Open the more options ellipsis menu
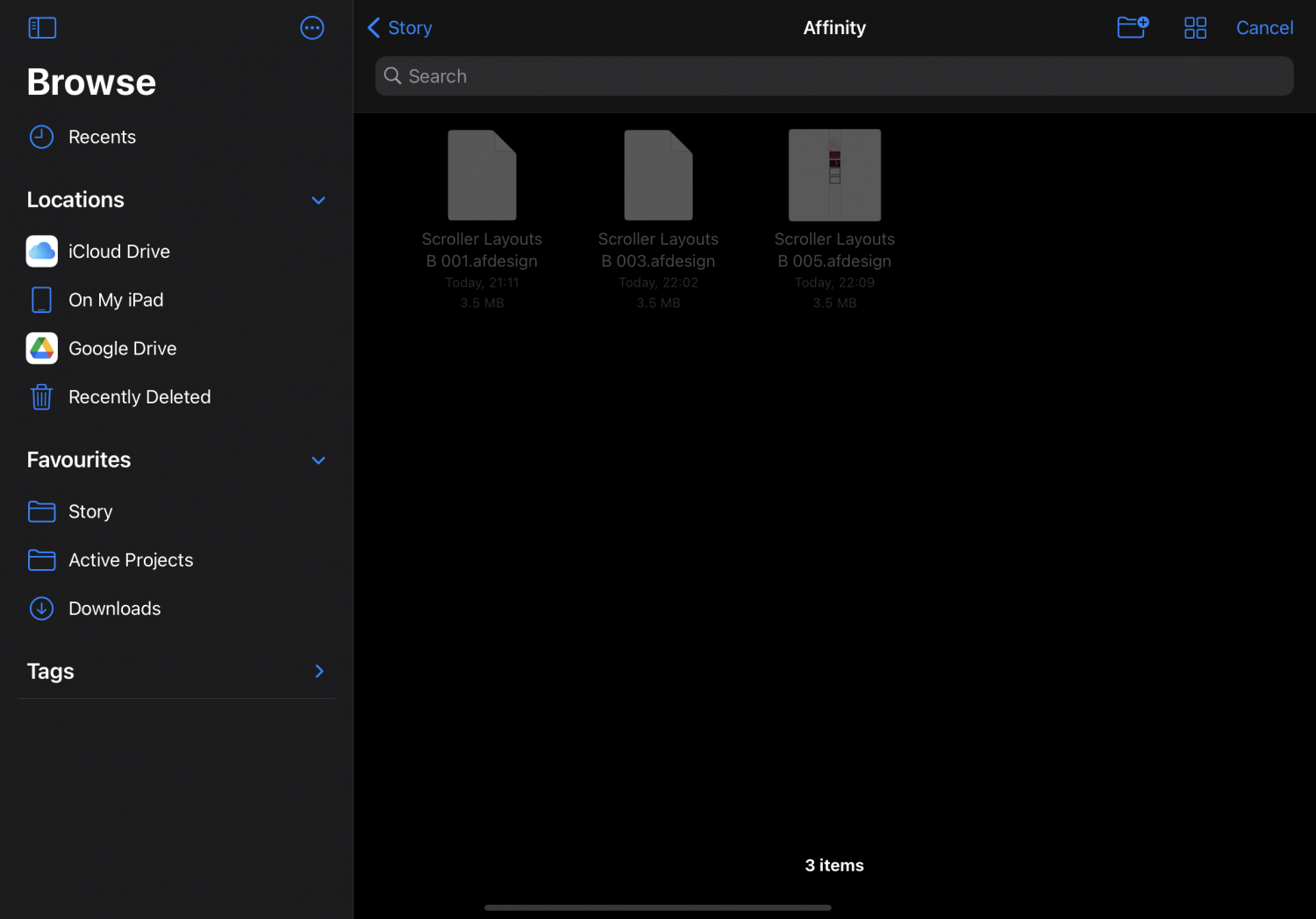 click(311, 28)
